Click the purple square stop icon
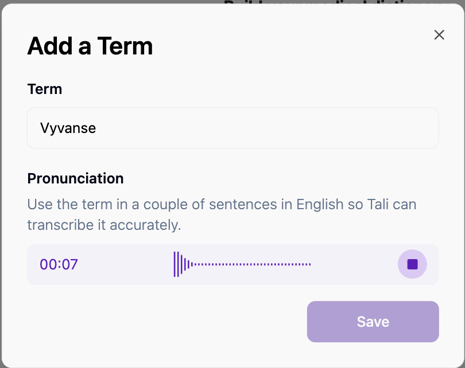Image resolution: width=465 pixels, height=368 pixels. (412, 264)
